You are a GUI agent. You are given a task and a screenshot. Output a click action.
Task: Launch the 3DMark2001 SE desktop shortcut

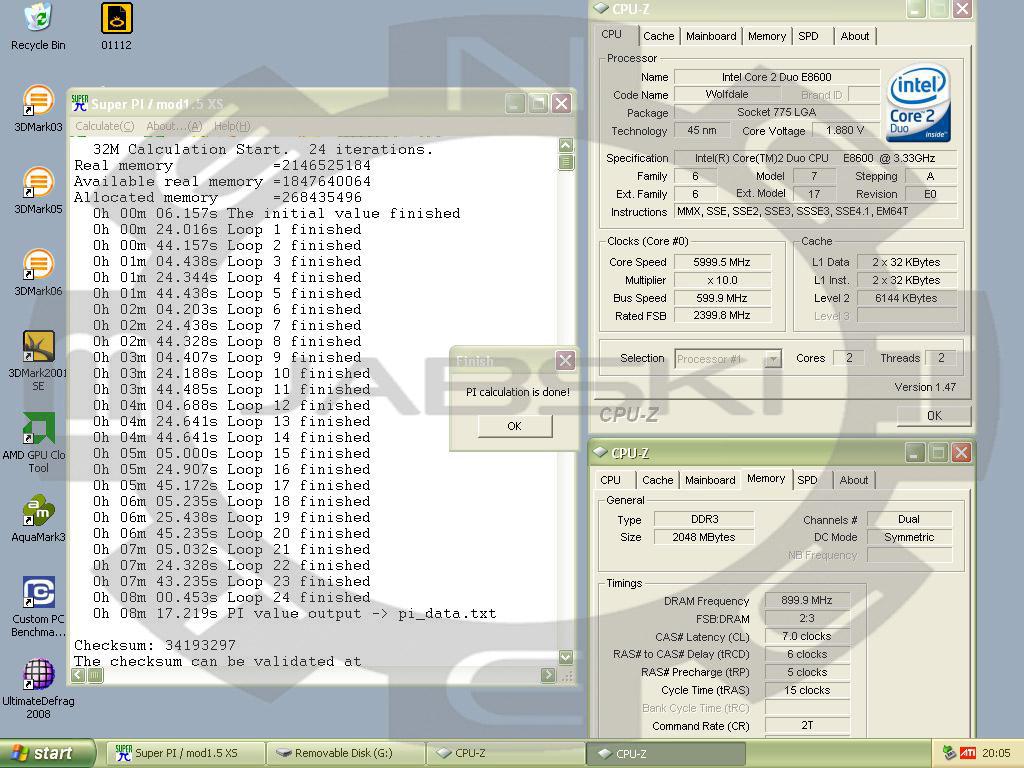coord(38,360)
